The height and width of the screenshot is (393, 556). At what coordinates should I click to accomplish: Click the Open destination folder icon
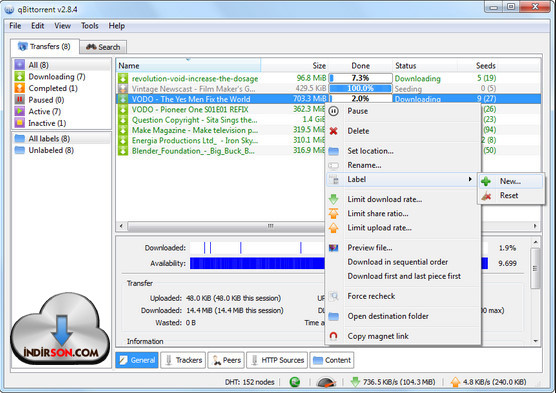pos(333,316)
